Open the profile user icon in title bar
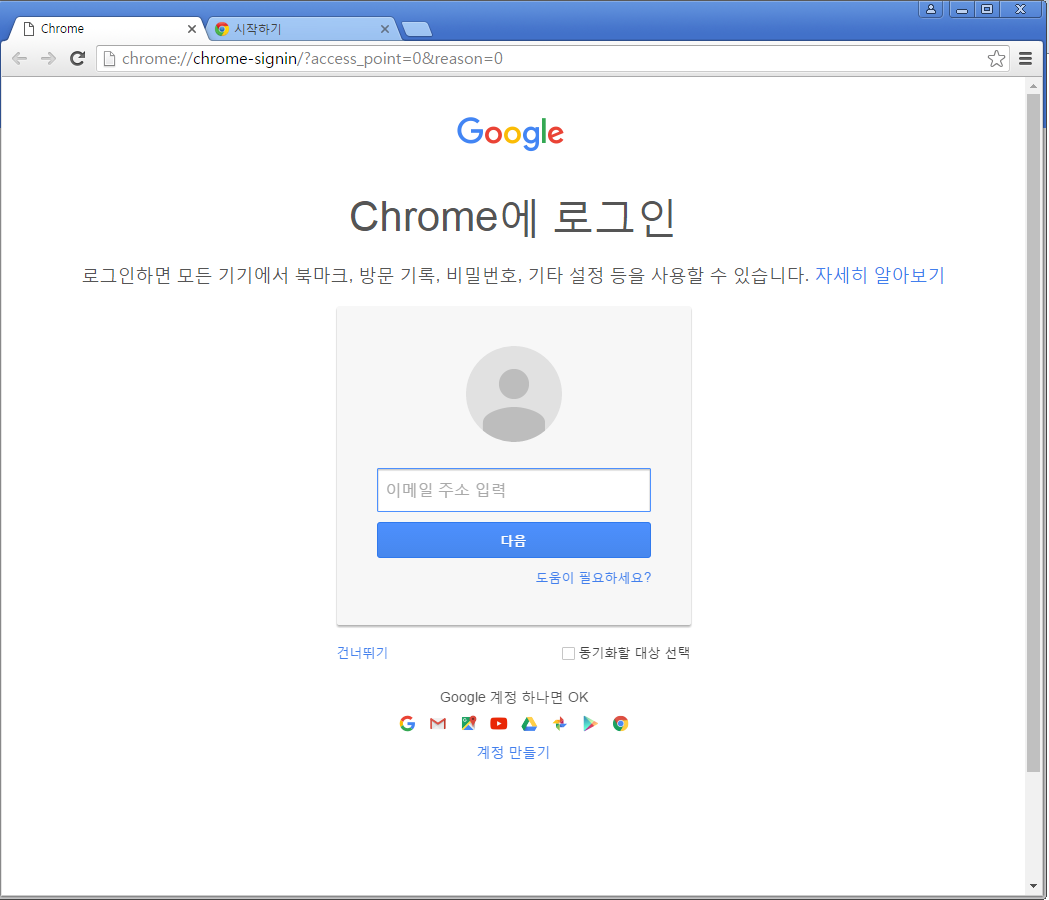This screenshot has width=1049, height=900. (931, 9)
